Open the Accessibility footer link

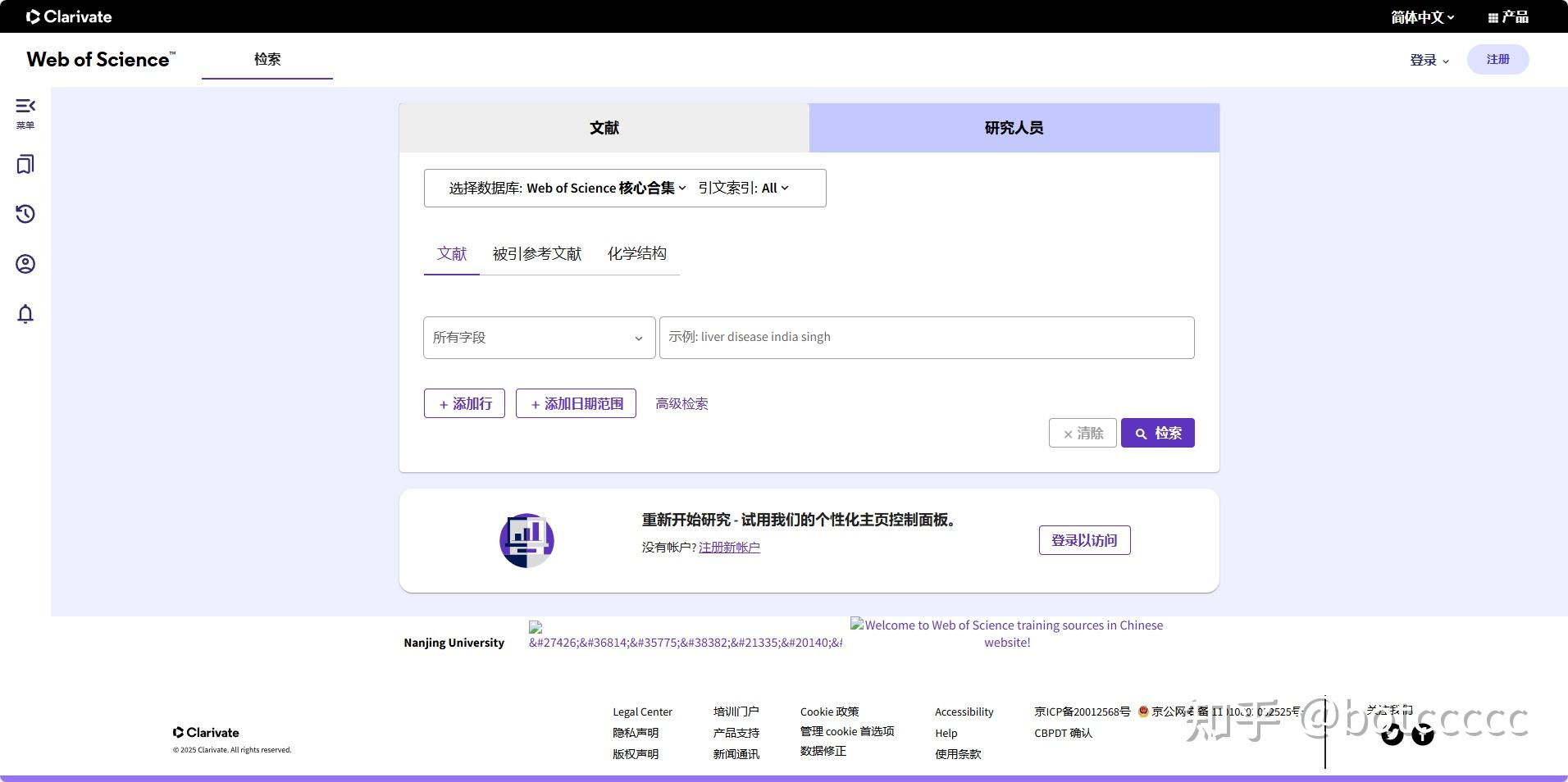click(x=964, y=712)
